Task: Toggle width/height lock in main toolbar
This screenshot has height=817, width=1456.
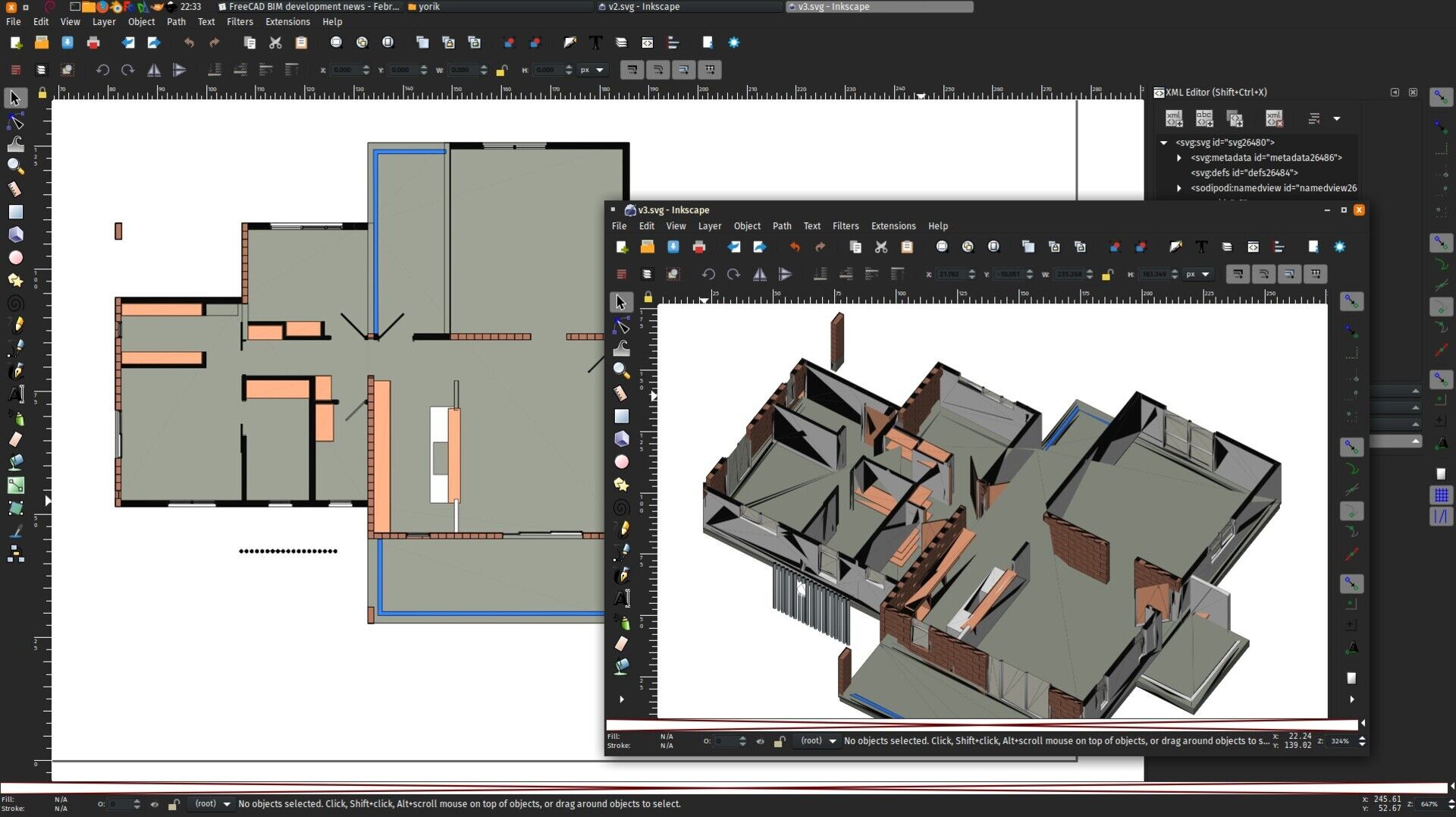Action: tap(501, 71)
